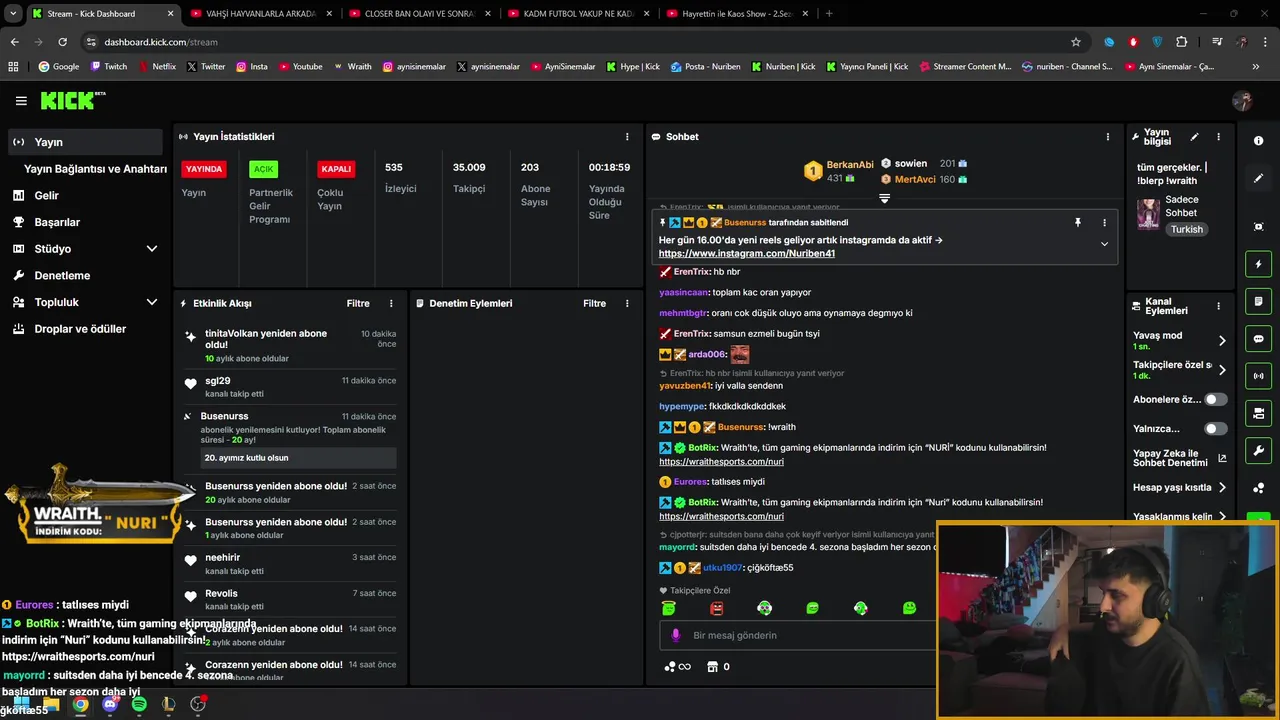Click the wrench tool icon in right toolbar

click(1258, 450)
